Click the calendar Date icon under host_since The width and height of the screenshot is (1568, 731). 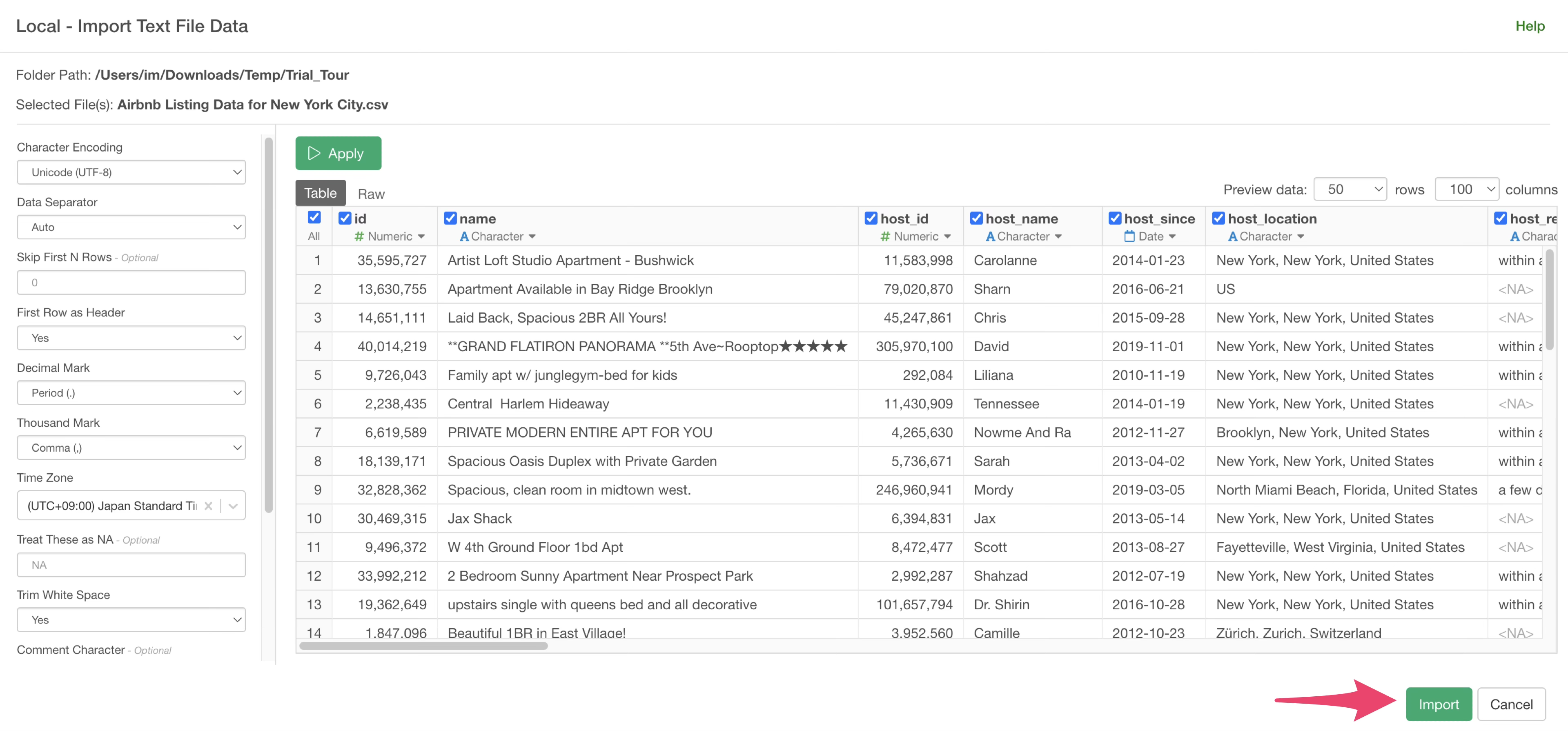(x=1129, y=236)
